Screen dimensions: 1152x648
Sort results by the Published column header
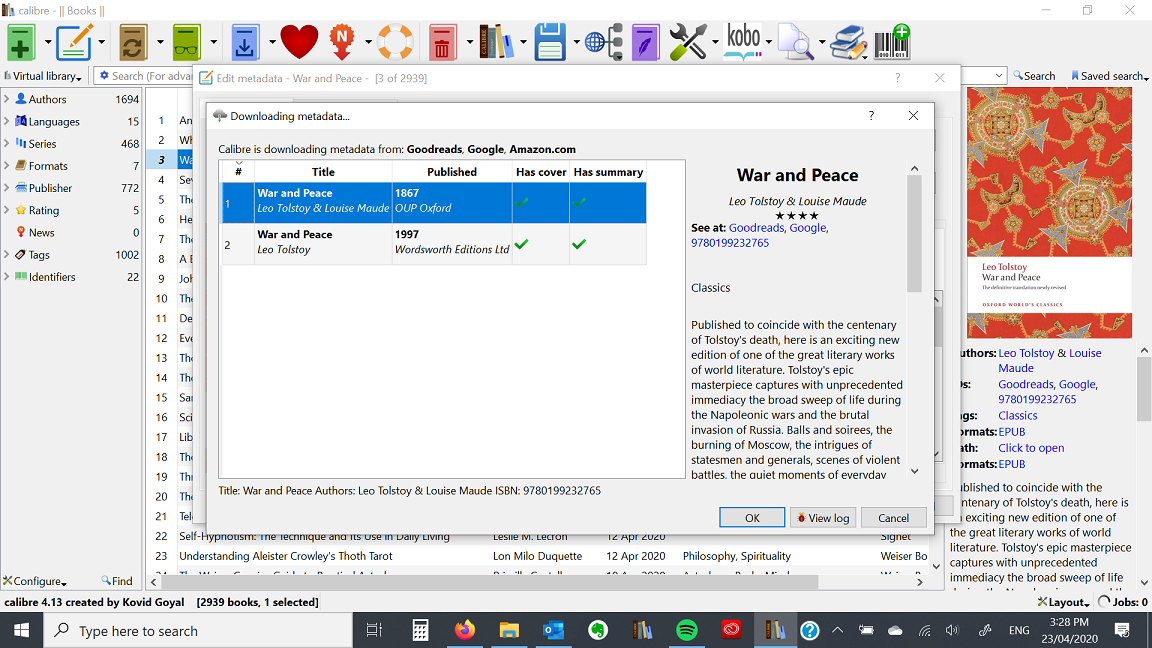[x=452, y=171]
